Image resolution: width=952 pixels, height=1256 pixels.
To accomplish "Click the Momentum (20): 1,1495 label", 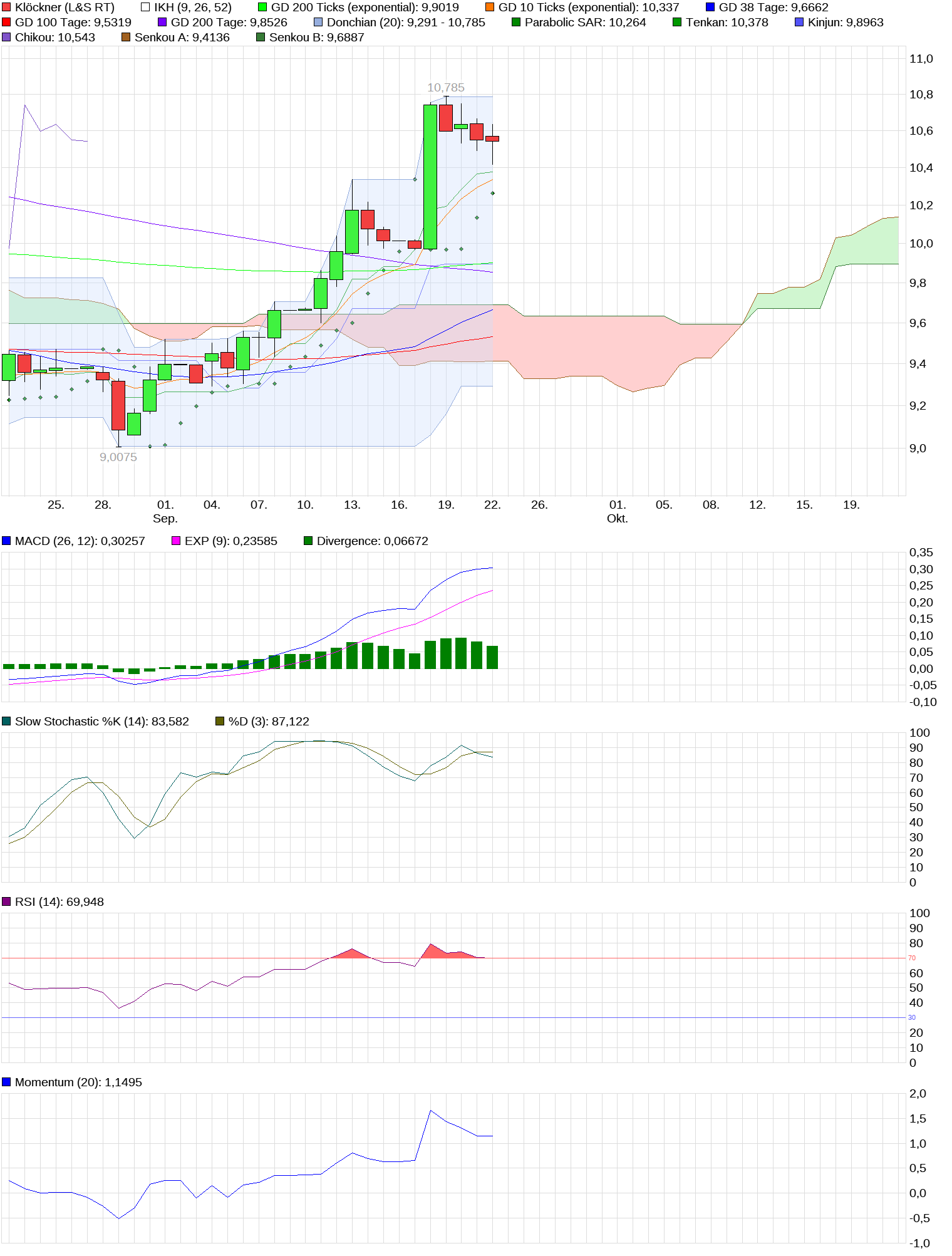I will coord(78,1082).
